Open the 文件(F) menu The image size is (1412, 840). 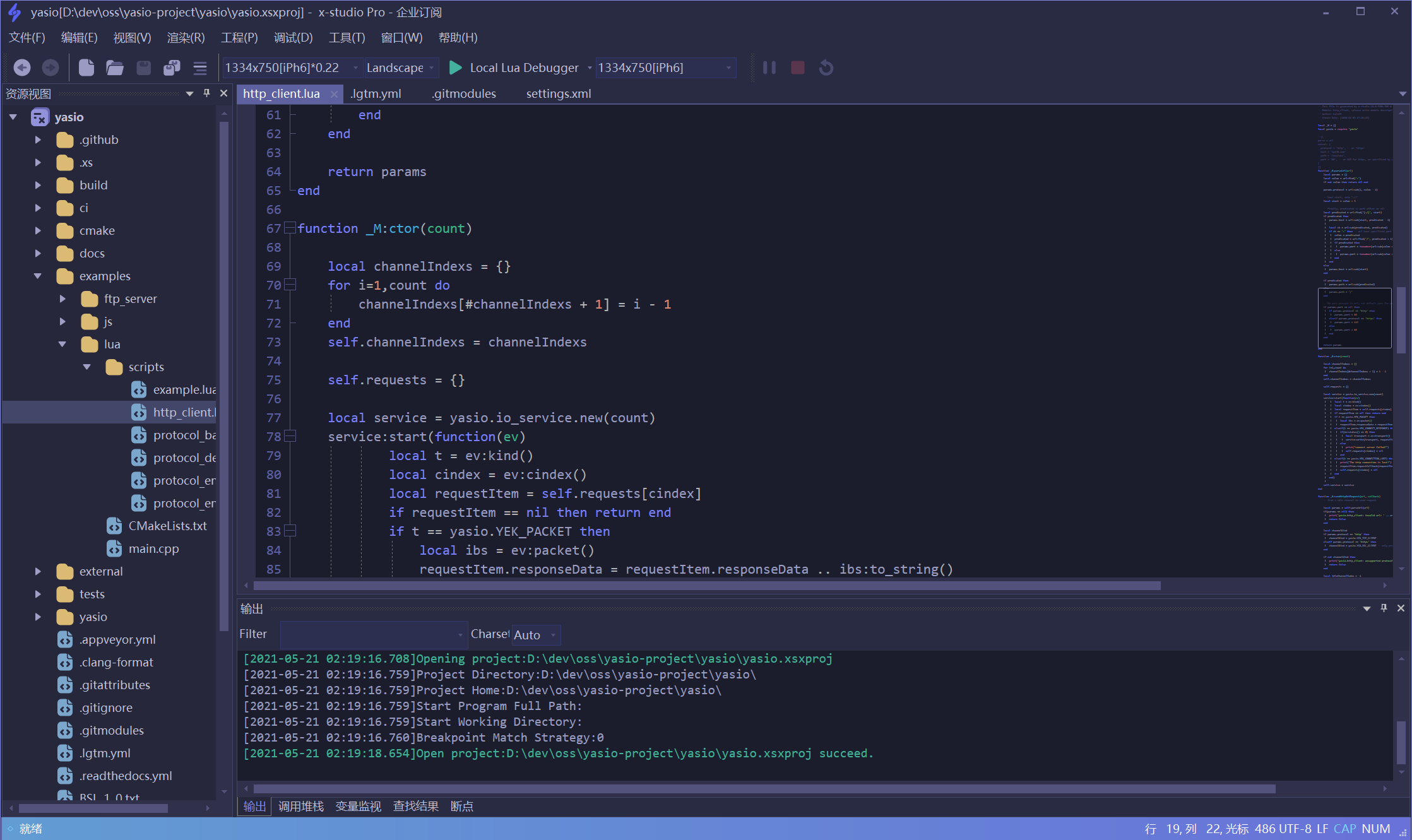coord(27,38)
